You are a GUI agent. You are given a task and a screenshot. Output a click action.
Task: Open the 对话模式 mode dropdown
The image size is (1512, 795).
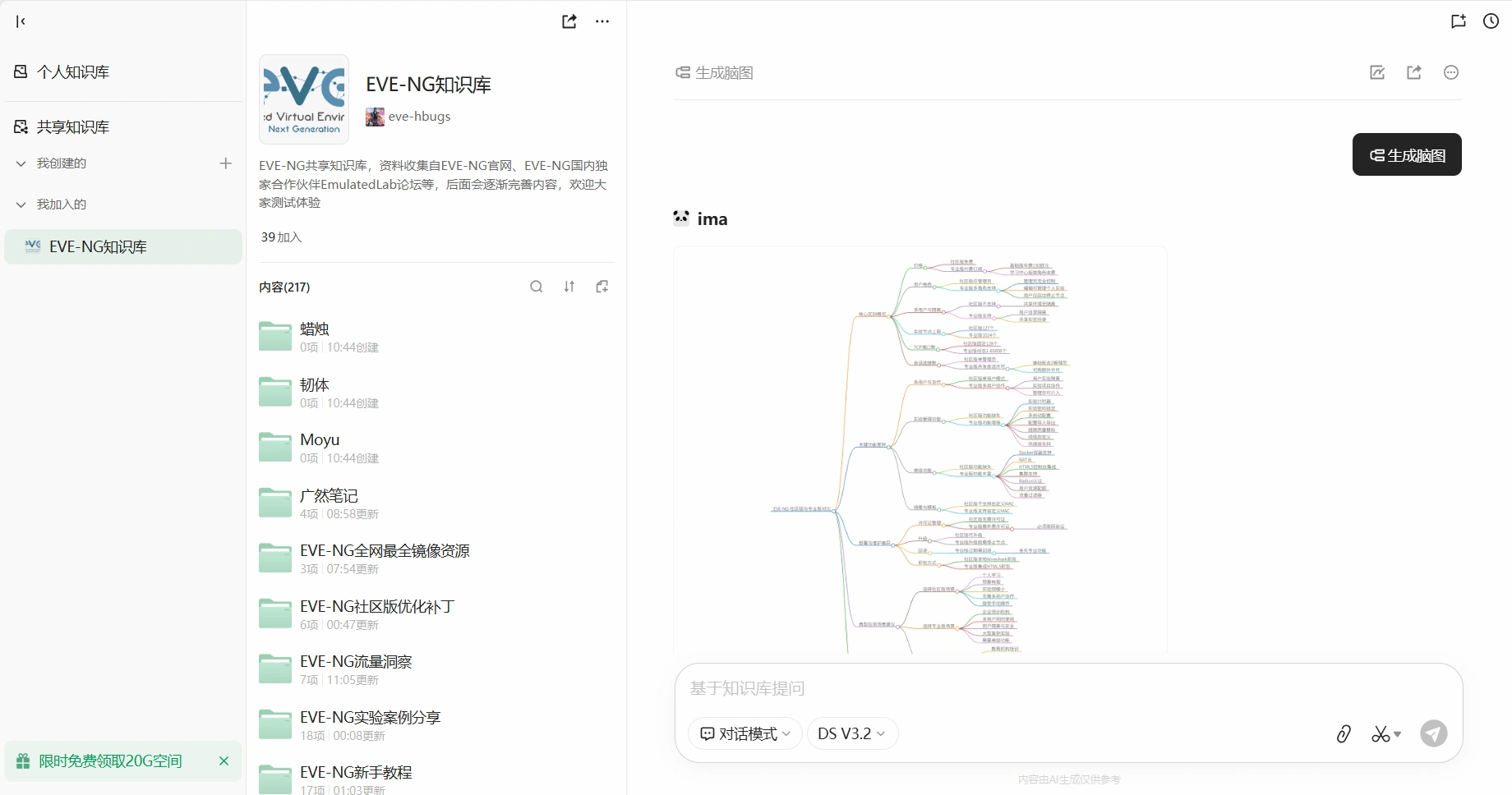point(745,733)
